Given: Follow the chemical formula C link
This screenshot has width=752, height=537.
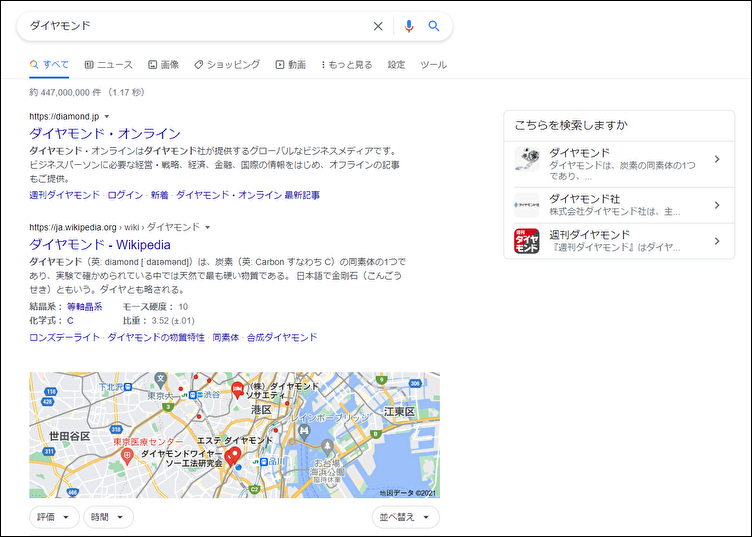Looking at the screenshot, I should pyautogui.click(x=70, y=321).
